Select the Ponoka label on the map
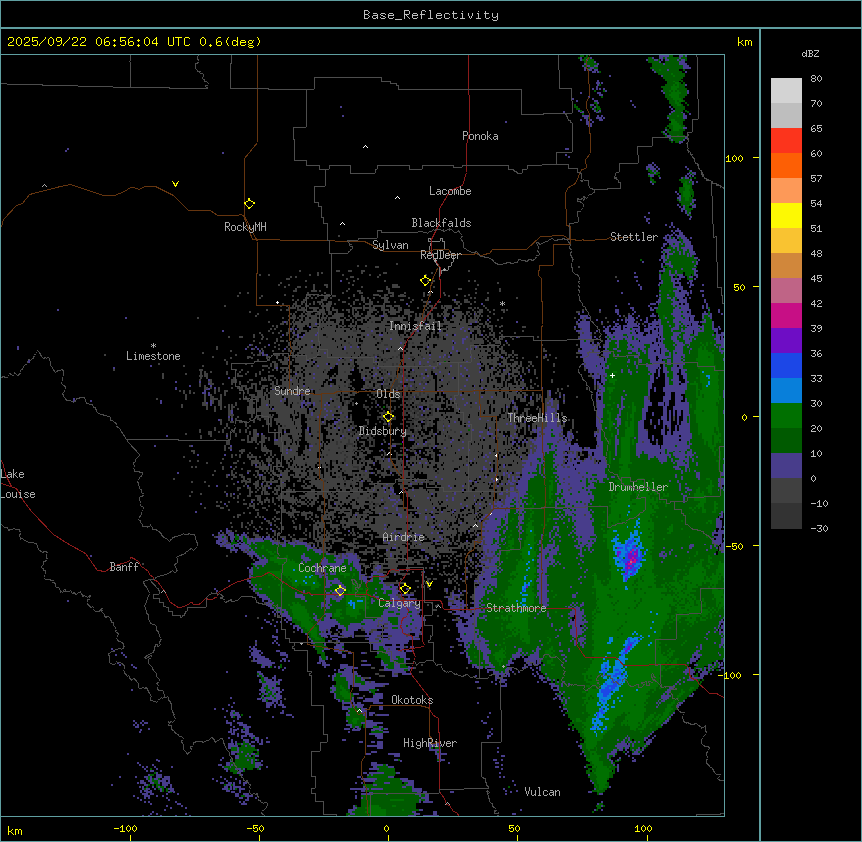Screen dimensions: 862x842 [x=480, y=136]
